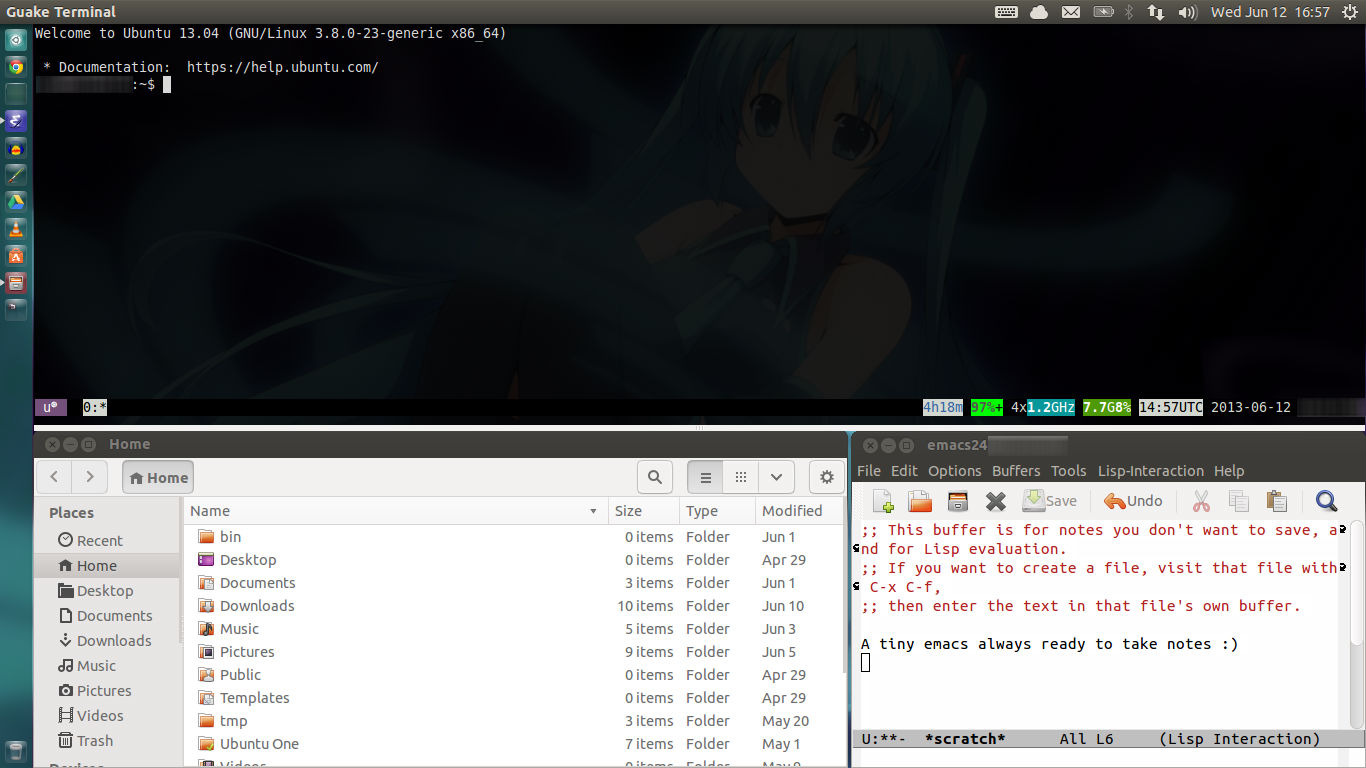The height and width of the screenshot is (768, 1366).
Task: Click the emacs Open Directory drawer icon
Action: pyautogui.click(x=958, y=501)
